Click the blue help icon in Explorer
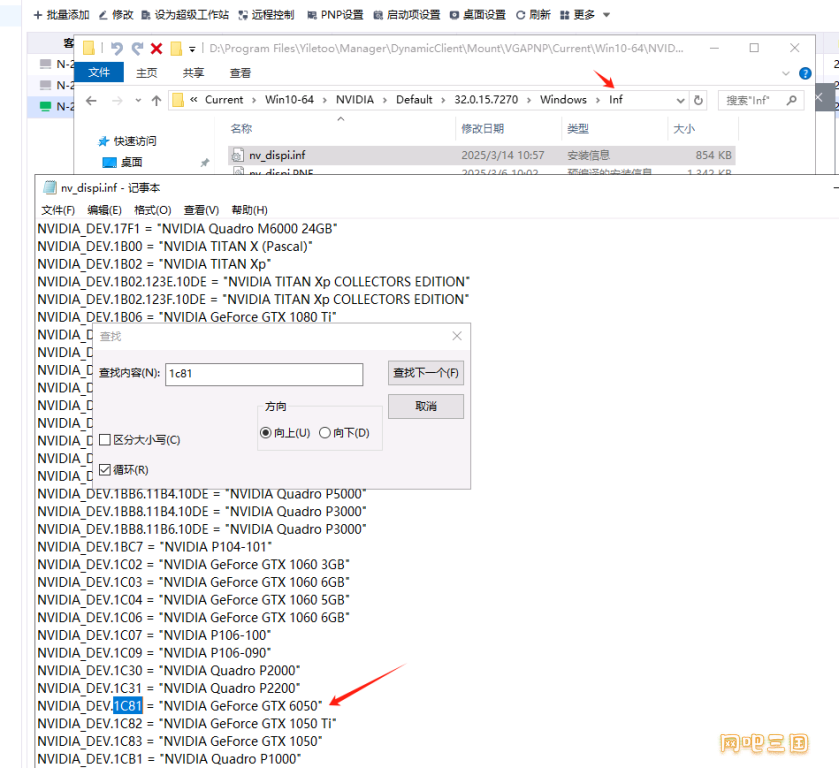 [x=805, y=73]
